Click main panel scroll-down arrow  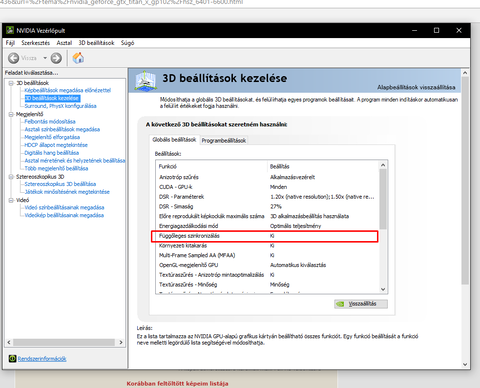(x=465, y=365)
